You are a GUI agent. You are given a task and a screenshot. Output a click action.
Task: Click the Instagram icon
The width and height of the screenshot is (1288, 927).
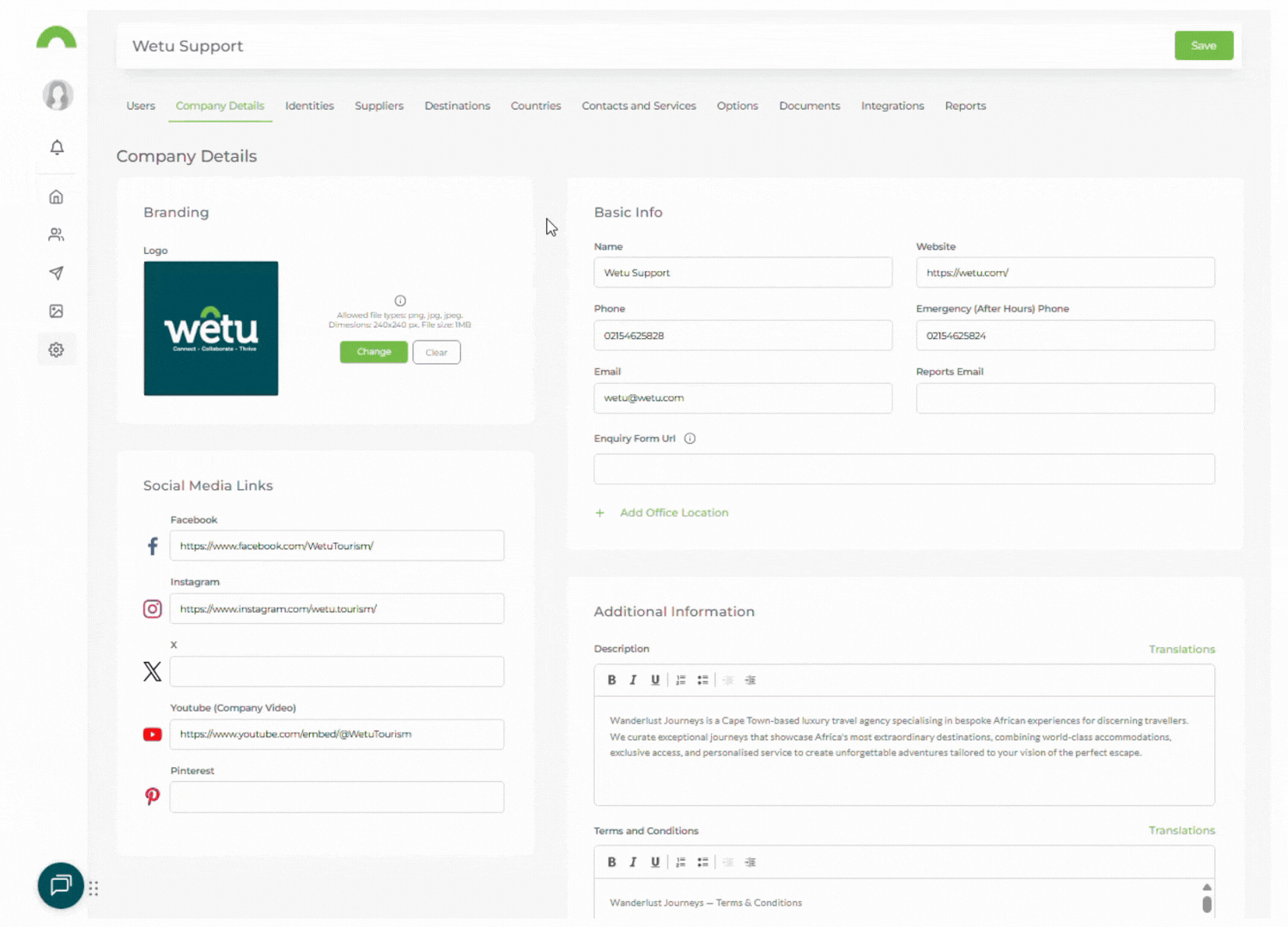point(153,609)
